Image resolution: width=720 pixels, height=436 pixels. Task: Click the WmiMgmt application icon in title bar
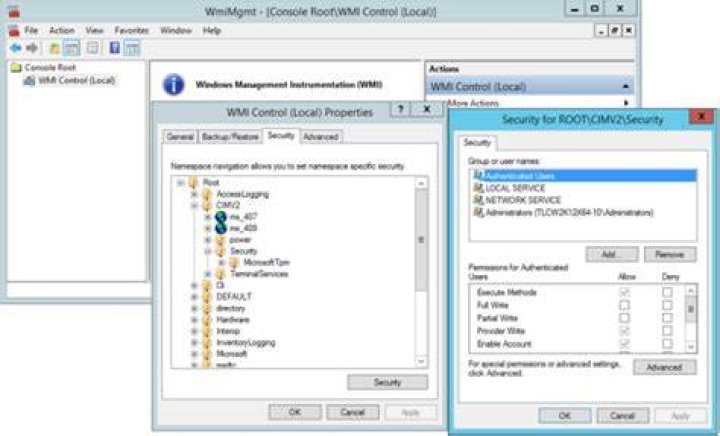(x=14, y=11)
